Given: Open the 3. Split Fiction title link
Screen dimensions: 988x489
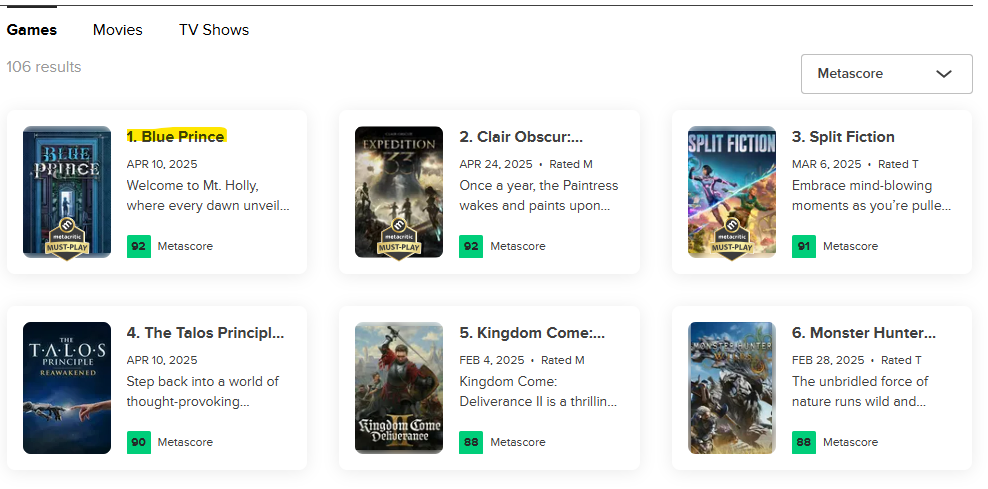Looking at the screenshot, I should click(x=843, y=137).
